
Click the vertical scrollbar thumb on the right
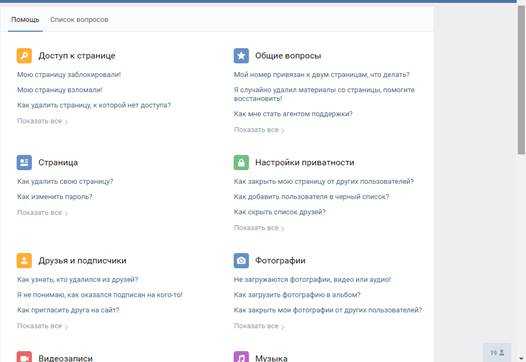tap(521, 80)
